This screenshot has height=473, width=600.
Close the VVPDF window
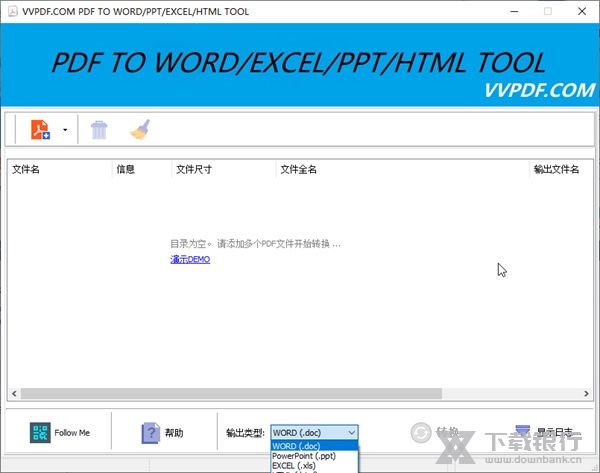[x=582, y=11]
